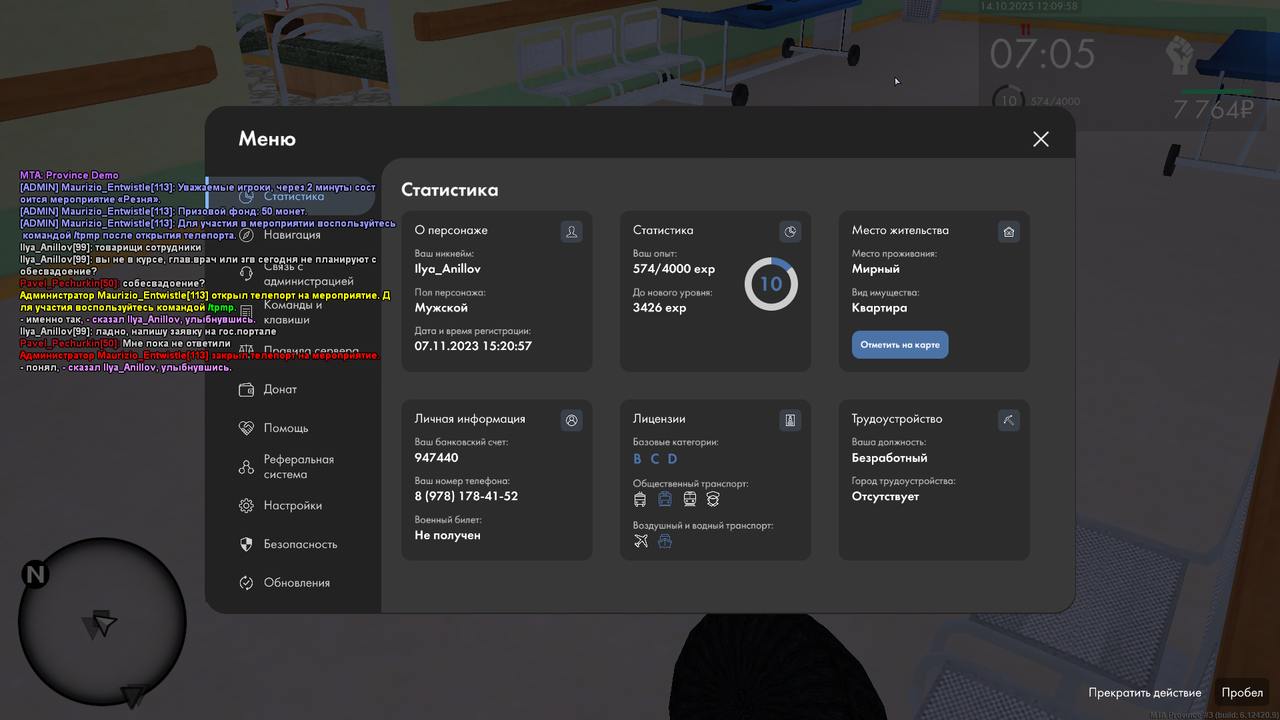The width and height of the screenshot is (1280, 720).
Task: Click the fist icon in HUD
Action: pos(1182,55)
